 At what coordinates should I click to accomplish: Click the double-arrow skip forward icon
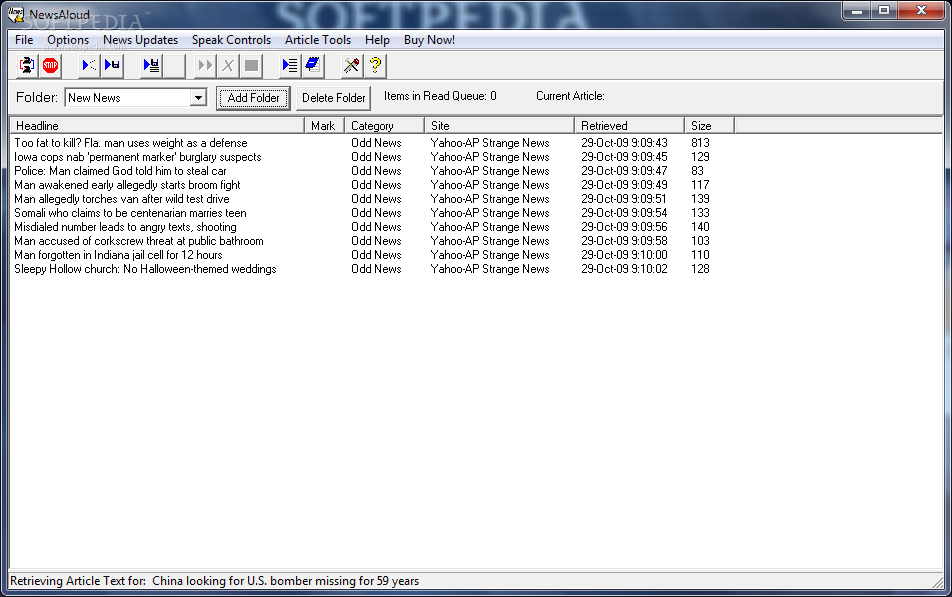click(205, 65)
